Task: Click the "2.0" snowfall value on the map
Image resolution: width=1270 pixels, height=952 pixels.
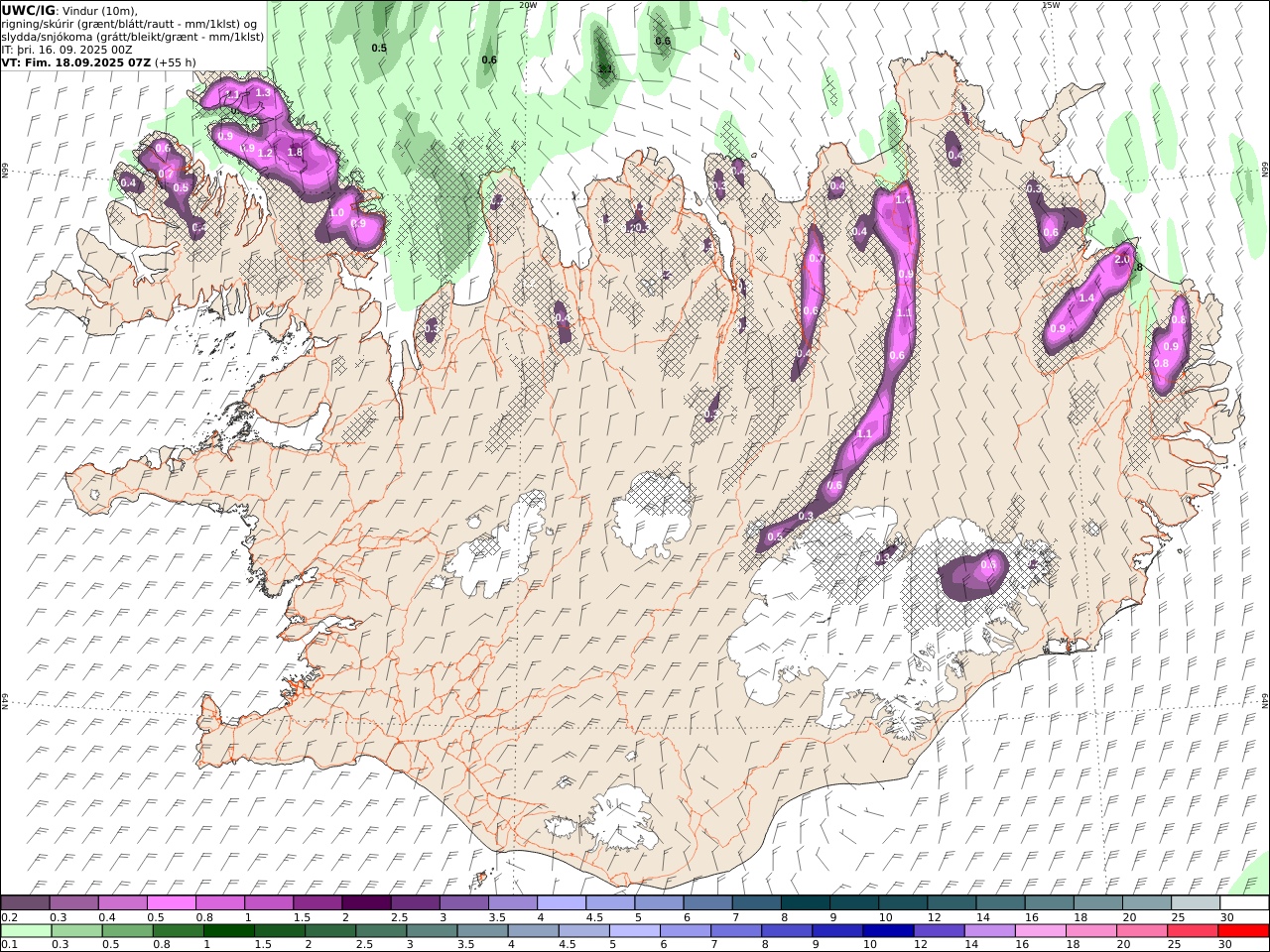Action: click(1122, 260)
